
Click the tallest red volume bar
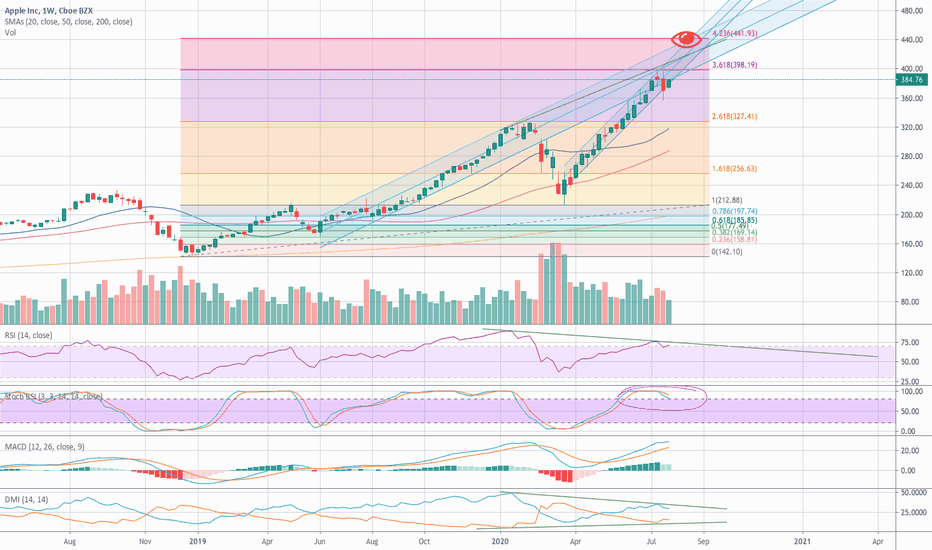tap(558, 283)
